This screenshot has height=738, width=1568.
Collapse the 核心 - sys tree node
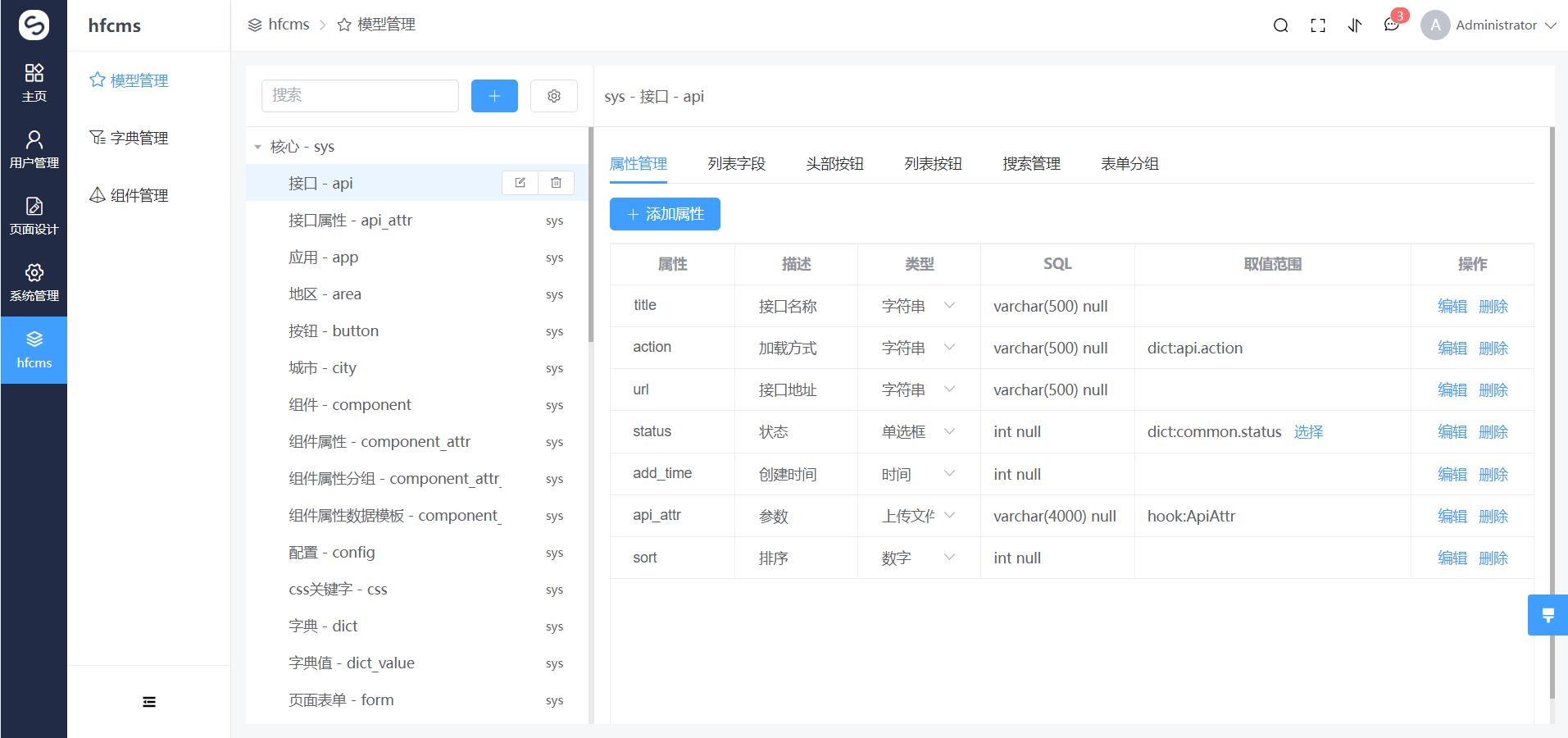pos(257,147)
